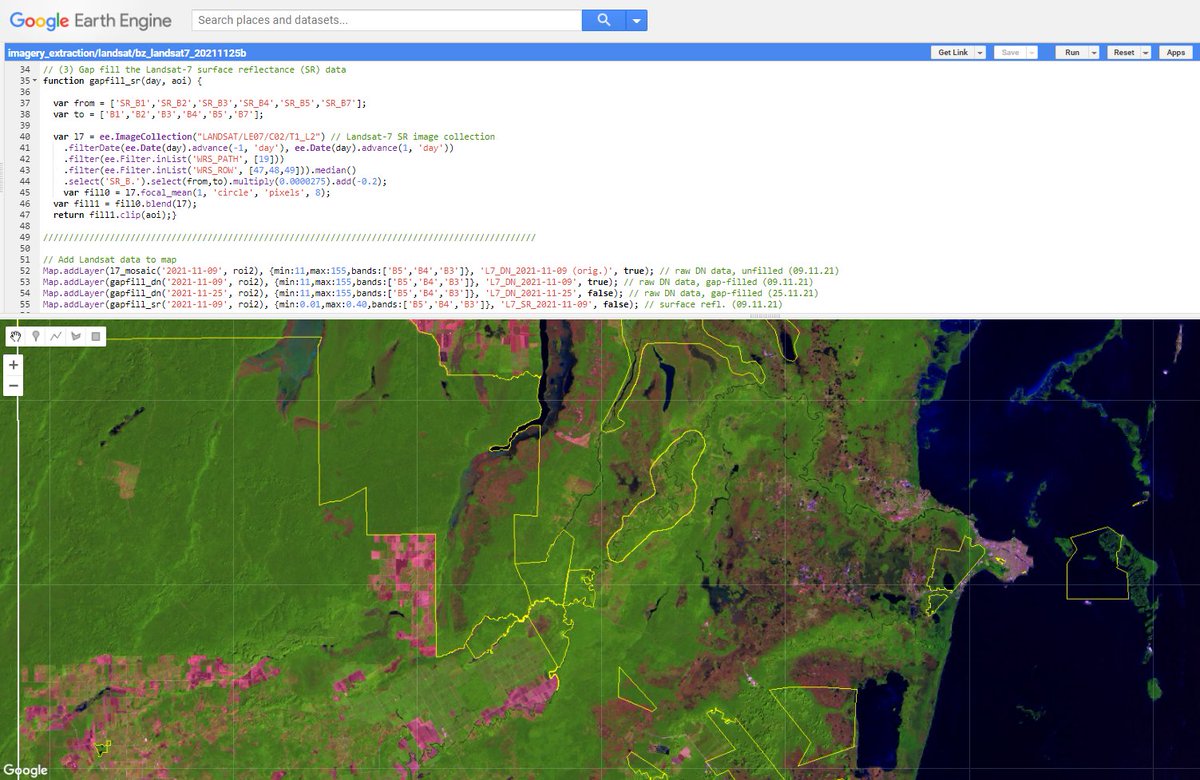Image resolution: width=1200 pixels, height=780 pixels.
Task: Click line number 52 in gutter
Action: click(x=23, y=270)
